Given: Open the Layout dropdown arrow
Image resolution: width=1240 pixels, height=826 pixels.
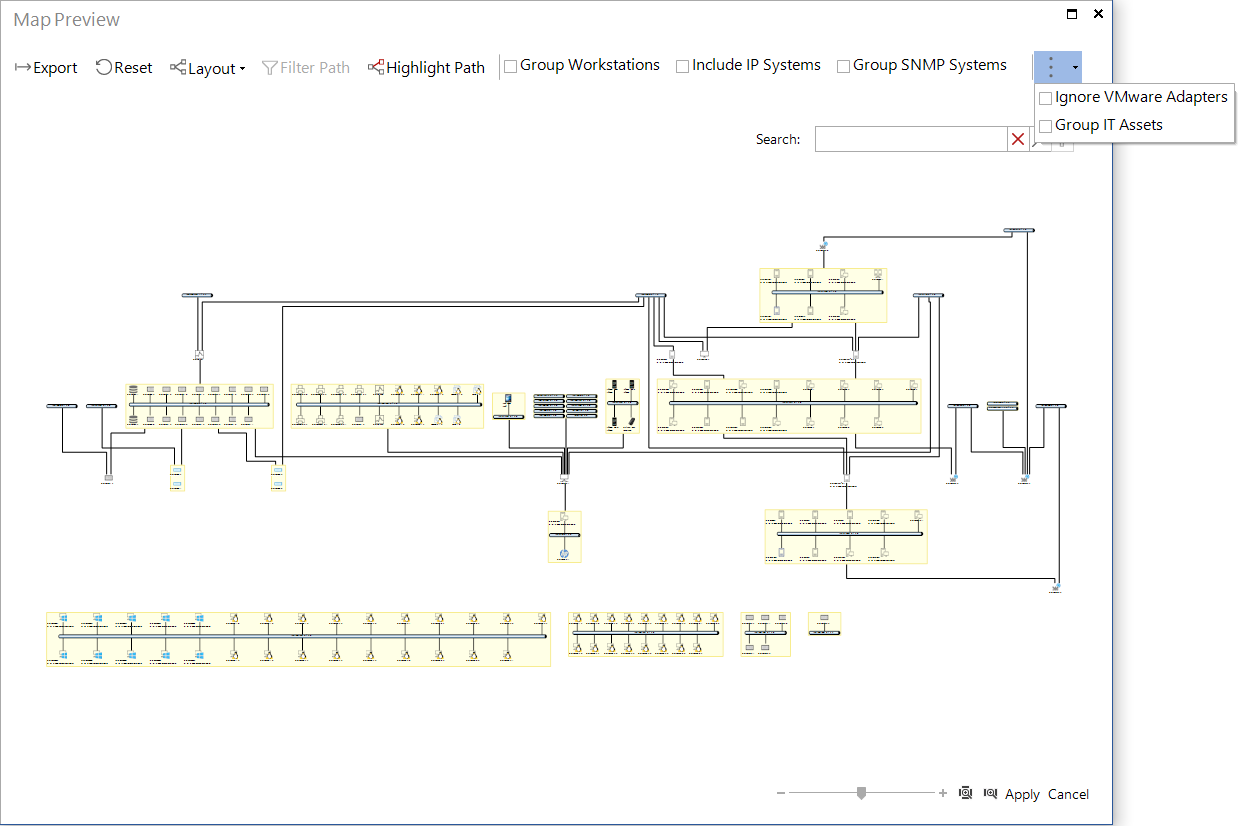Looking at the screenshot, I should 242,69.
